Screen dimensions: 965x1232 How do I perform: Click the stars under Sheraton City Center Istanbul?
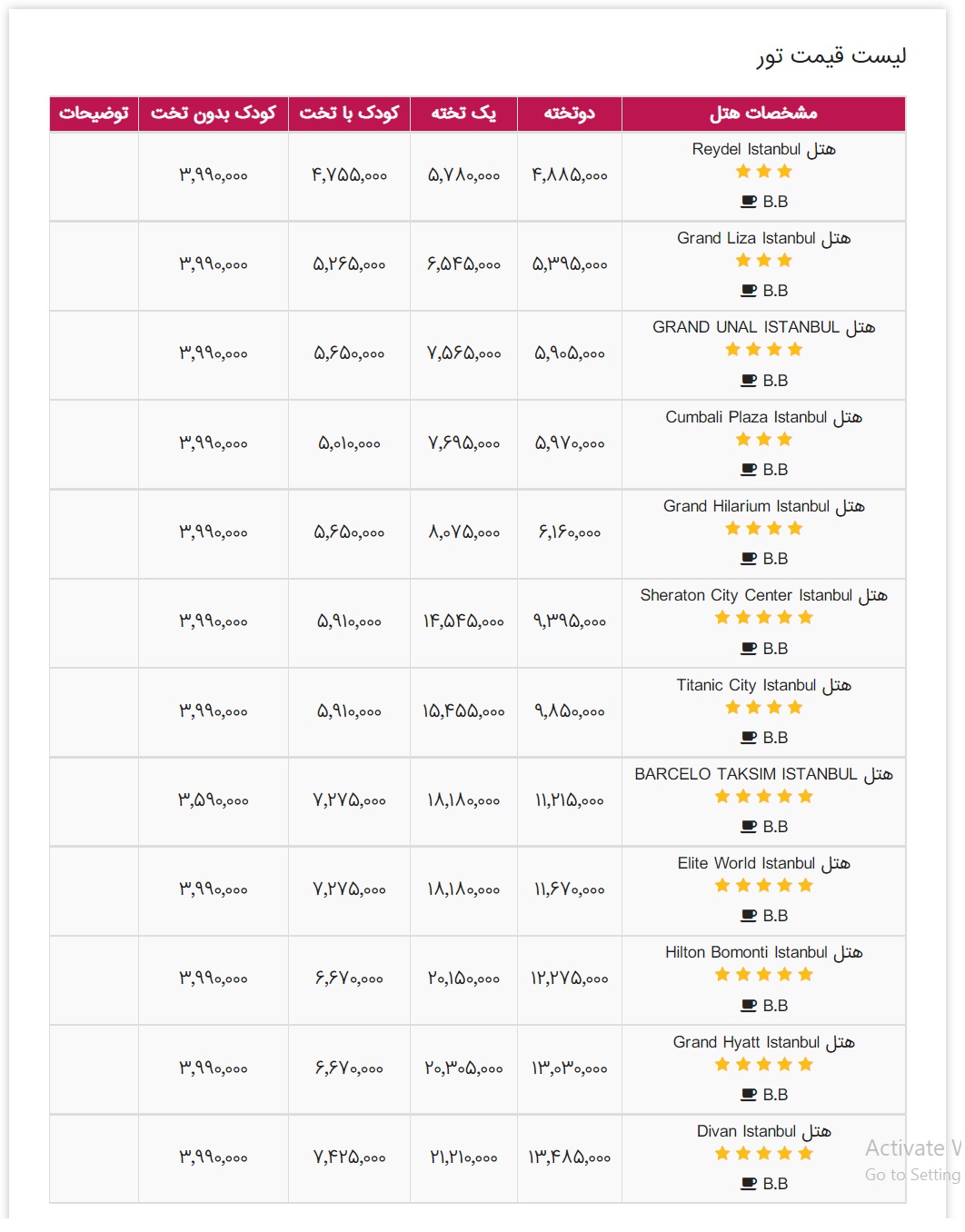(x=763, y=618)
